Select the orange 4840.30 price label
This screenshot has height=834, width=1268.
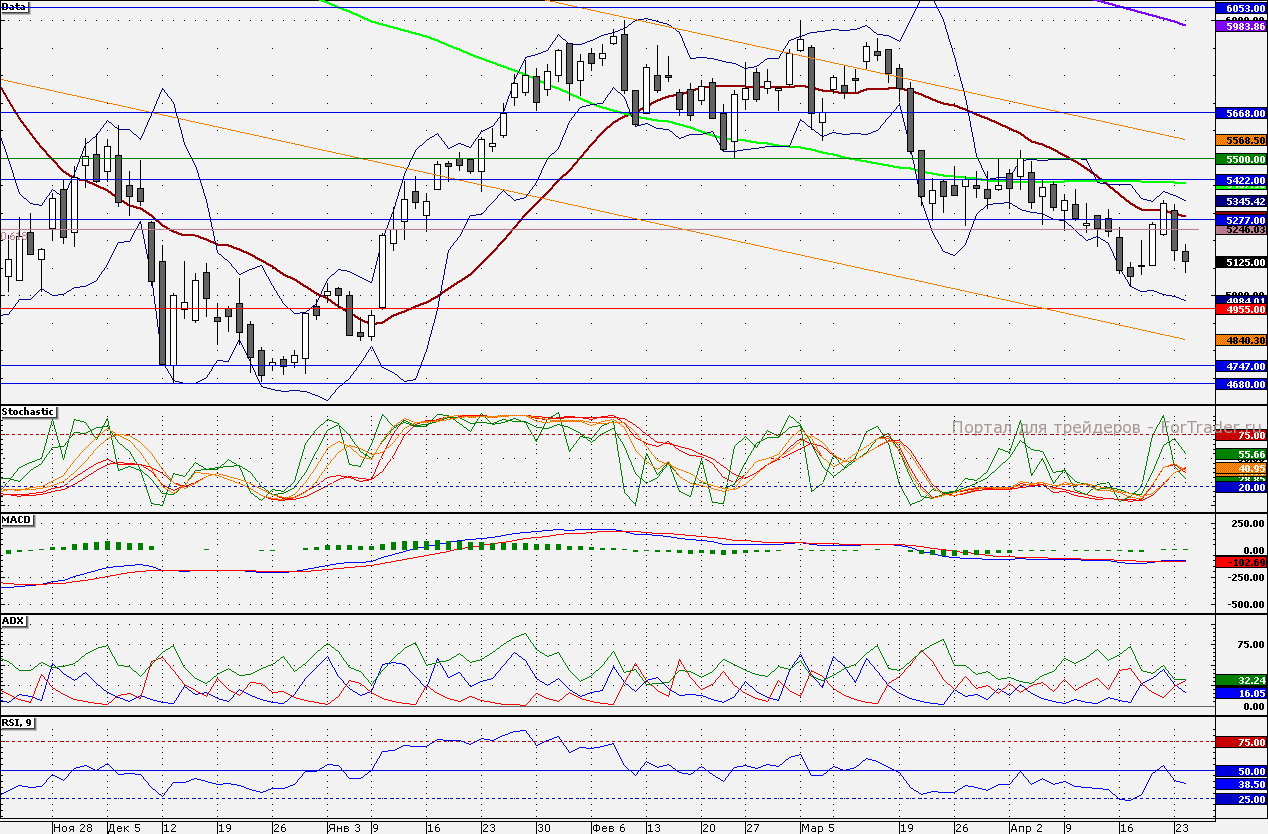[1241, 340]
